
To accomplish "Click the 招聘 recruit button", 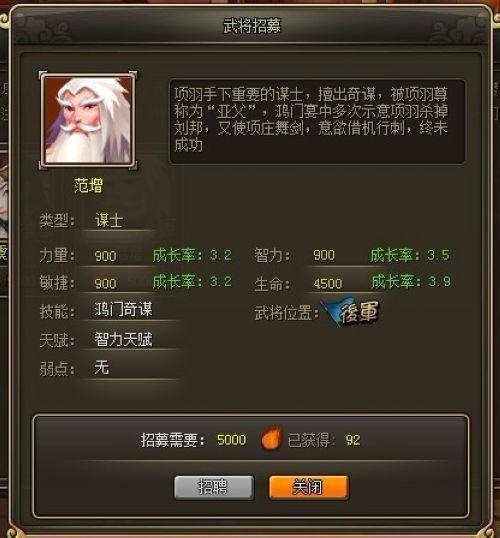I will [x=214, y=487].
